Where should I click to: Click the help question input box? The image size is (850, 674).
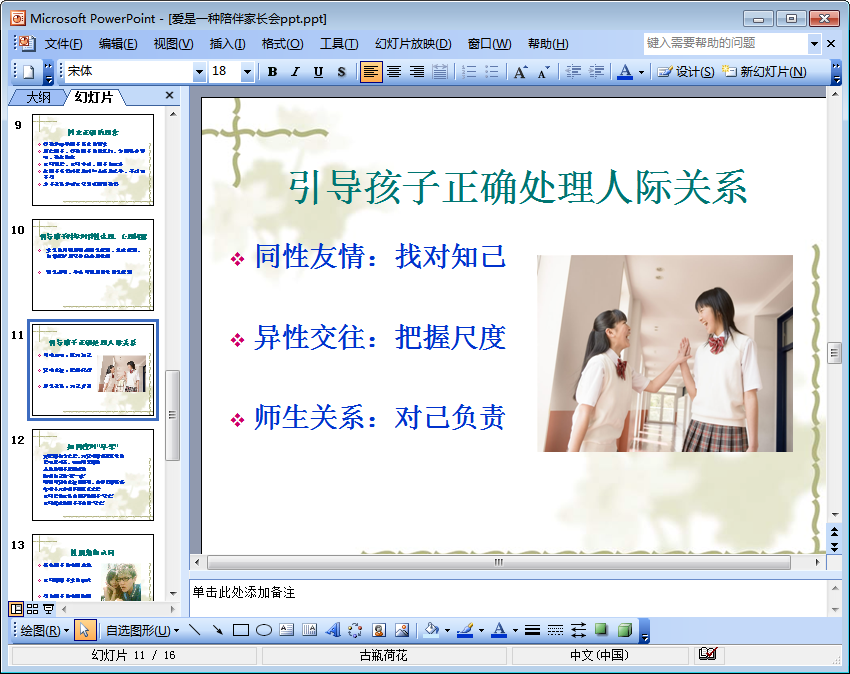pos(725,43)
